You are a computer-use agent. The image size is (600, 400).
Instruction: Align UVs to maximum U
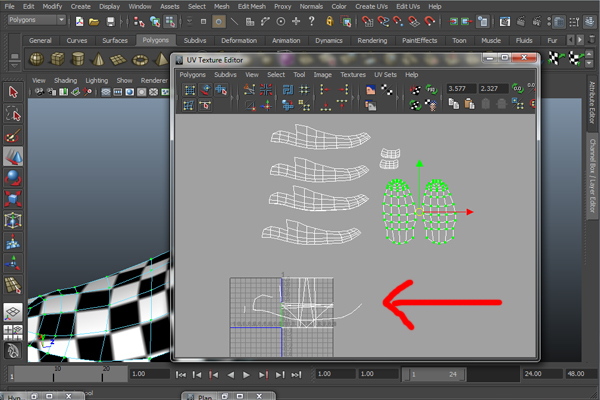pyautogui.click(x=342, y=90)
